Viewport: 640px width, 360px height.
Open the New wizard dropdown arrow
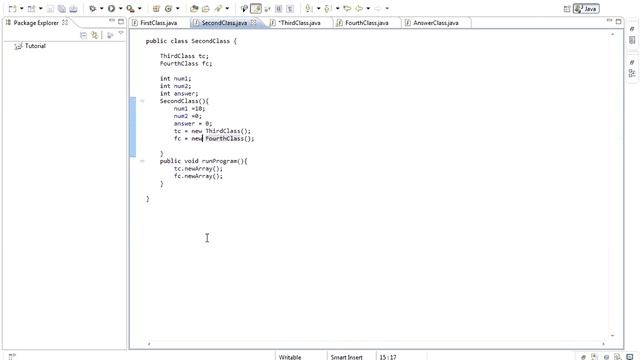click(x=22, y=9)
